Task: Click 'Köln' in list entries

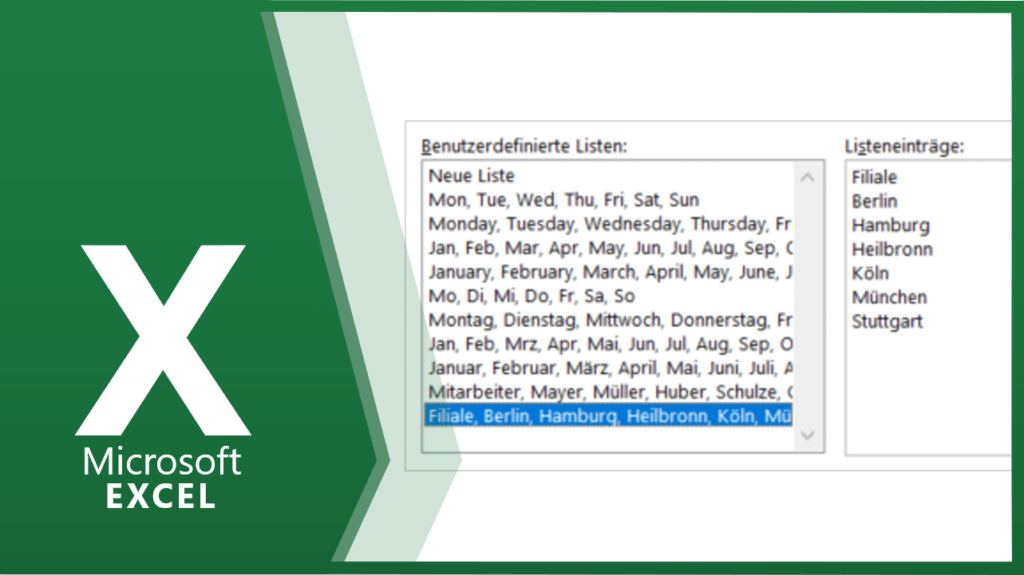Action: [x=870, y=273]
